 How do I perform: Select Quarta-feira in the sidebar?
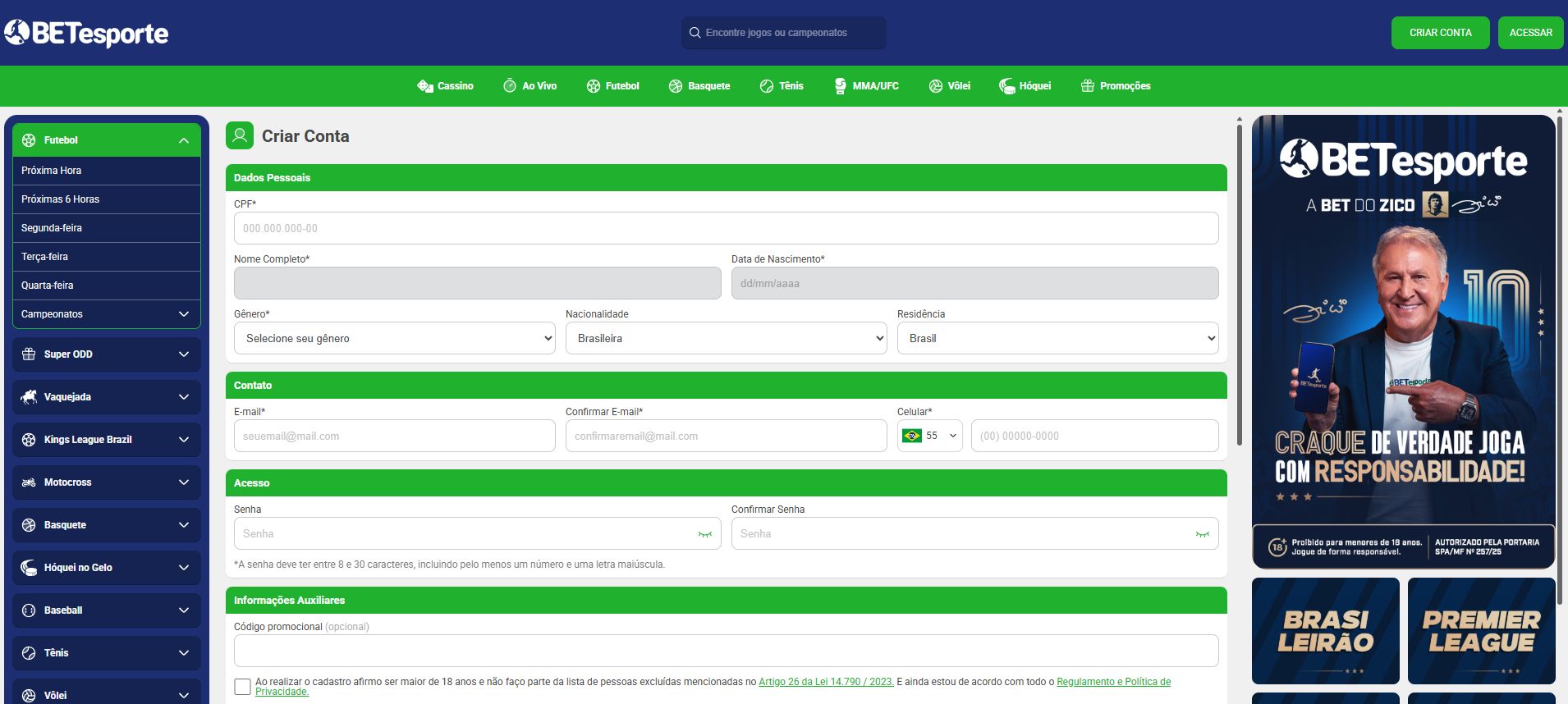(107, 286)
